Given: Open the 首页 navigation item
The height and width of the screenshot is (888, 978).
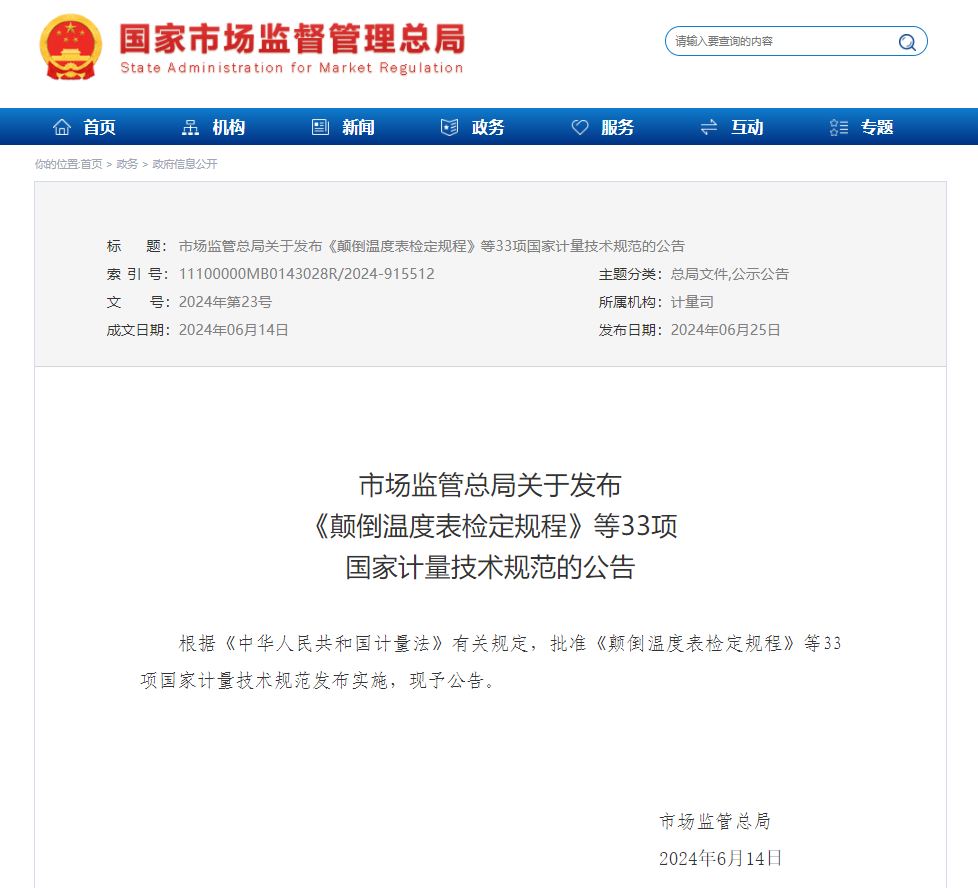Looking at the screenshot, I should point(100,127).
